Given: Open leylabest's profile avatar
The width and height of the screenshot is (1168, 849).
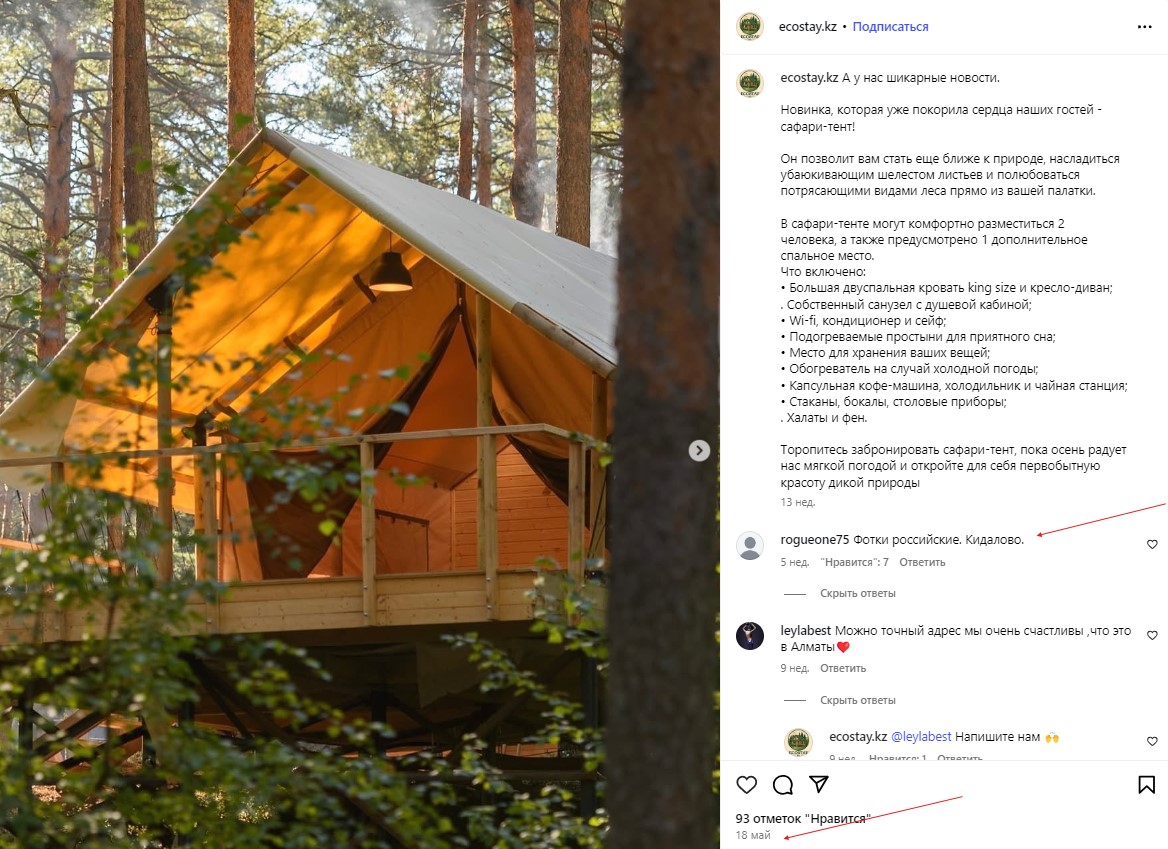Looking at the screenshot, I should [x=750, y=636].
